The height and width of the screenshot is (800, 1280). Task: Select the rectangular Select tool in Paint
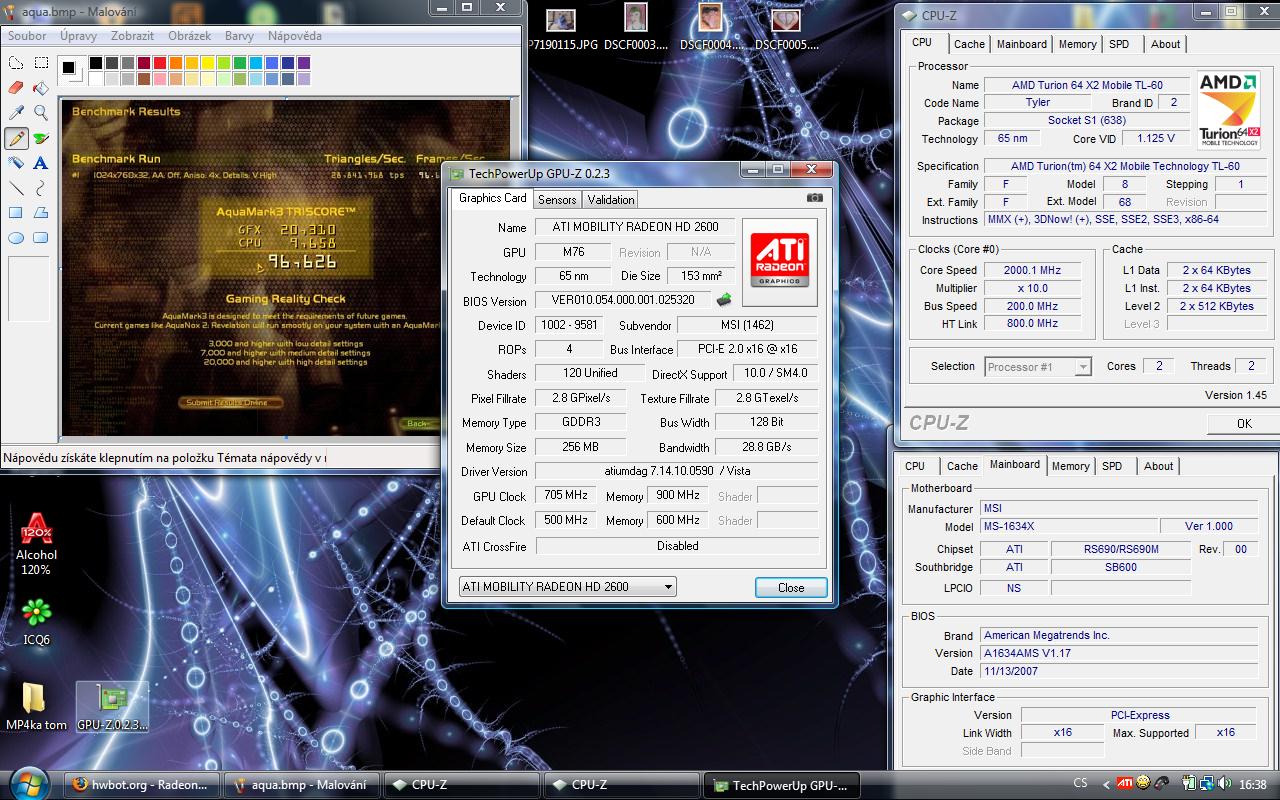(x=41, y=63)
